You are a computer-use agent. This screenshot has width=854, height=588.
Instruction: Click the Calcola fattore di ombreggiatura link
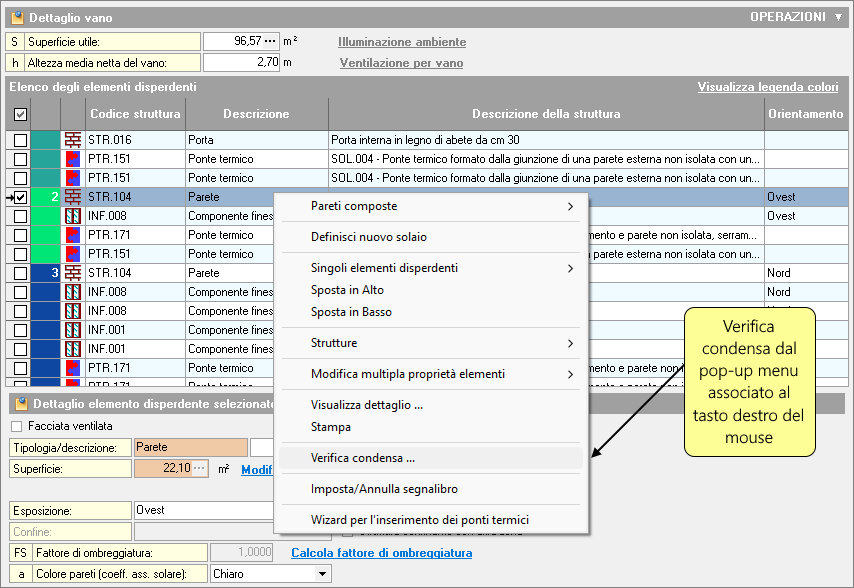pyautogui.click(x=381, y=553)
